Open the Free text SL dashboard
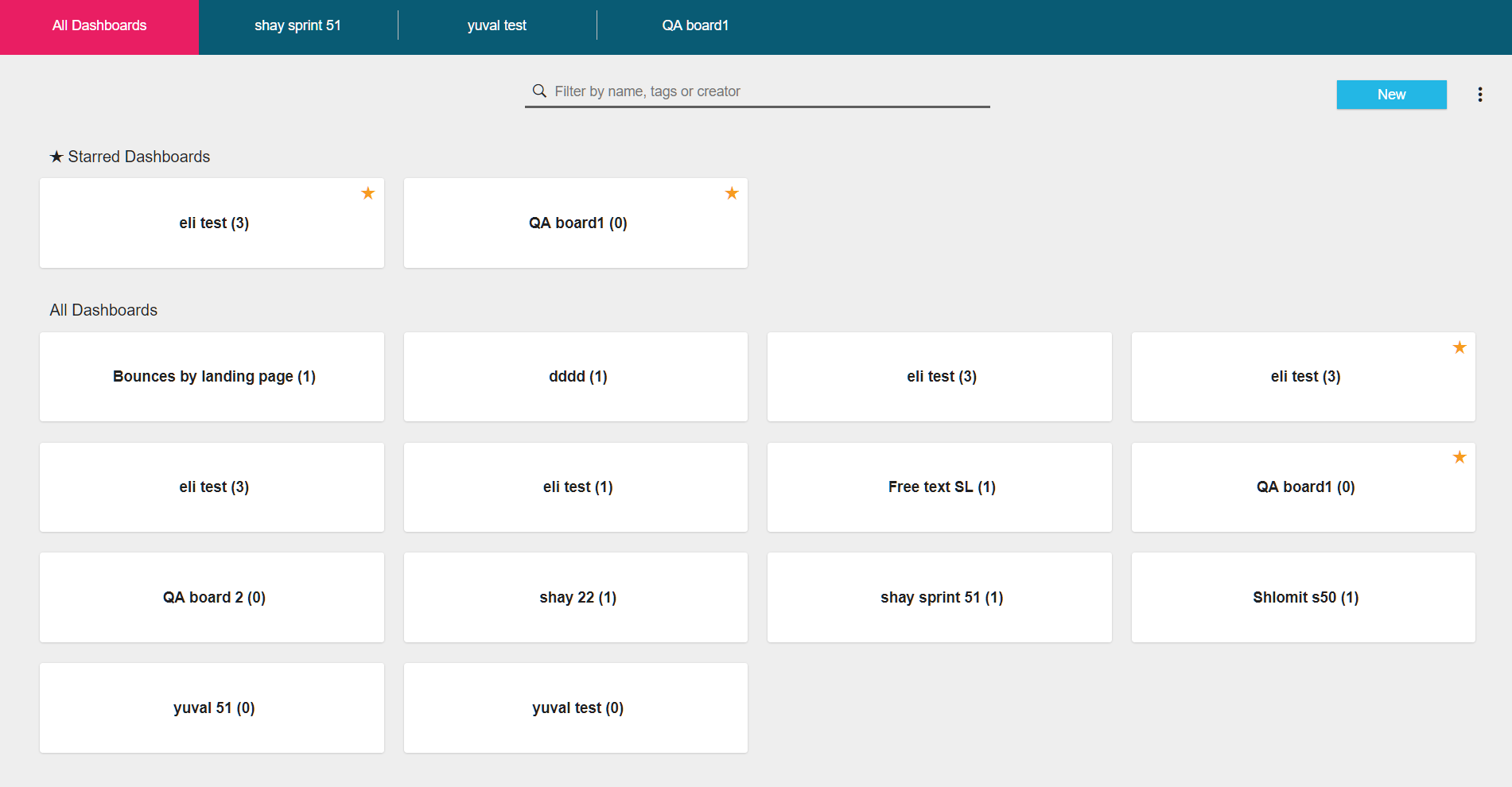The image size is (1512, 787). (939, 487)
